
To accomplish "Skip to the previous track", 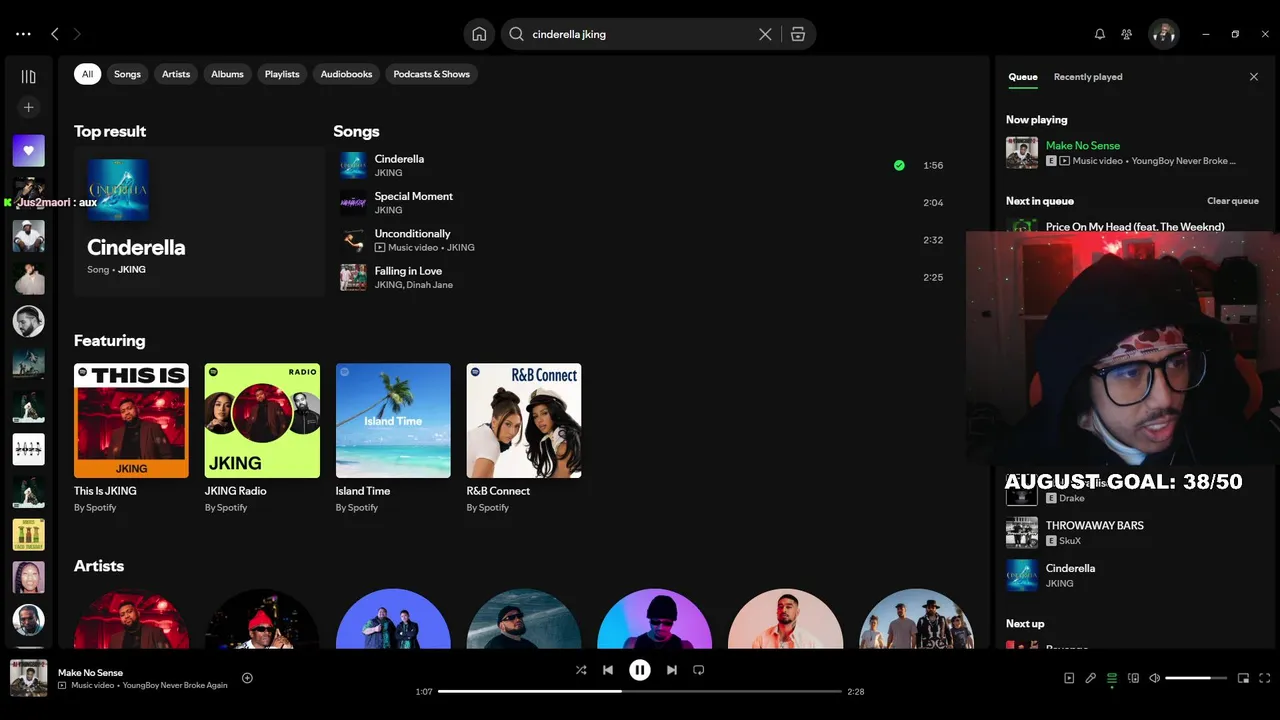I will point(608,670).
